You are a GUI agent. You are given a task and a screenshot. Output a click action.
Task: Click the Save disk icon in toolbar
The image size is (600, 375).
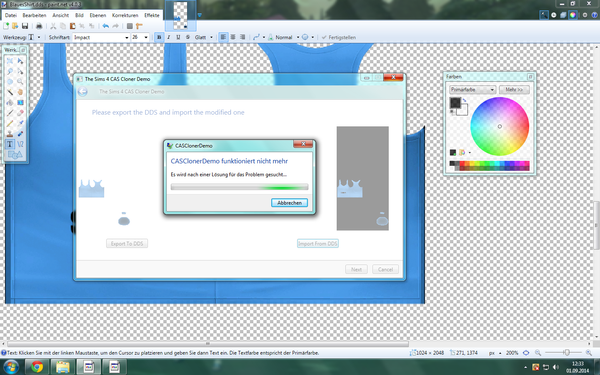[25, 26]
